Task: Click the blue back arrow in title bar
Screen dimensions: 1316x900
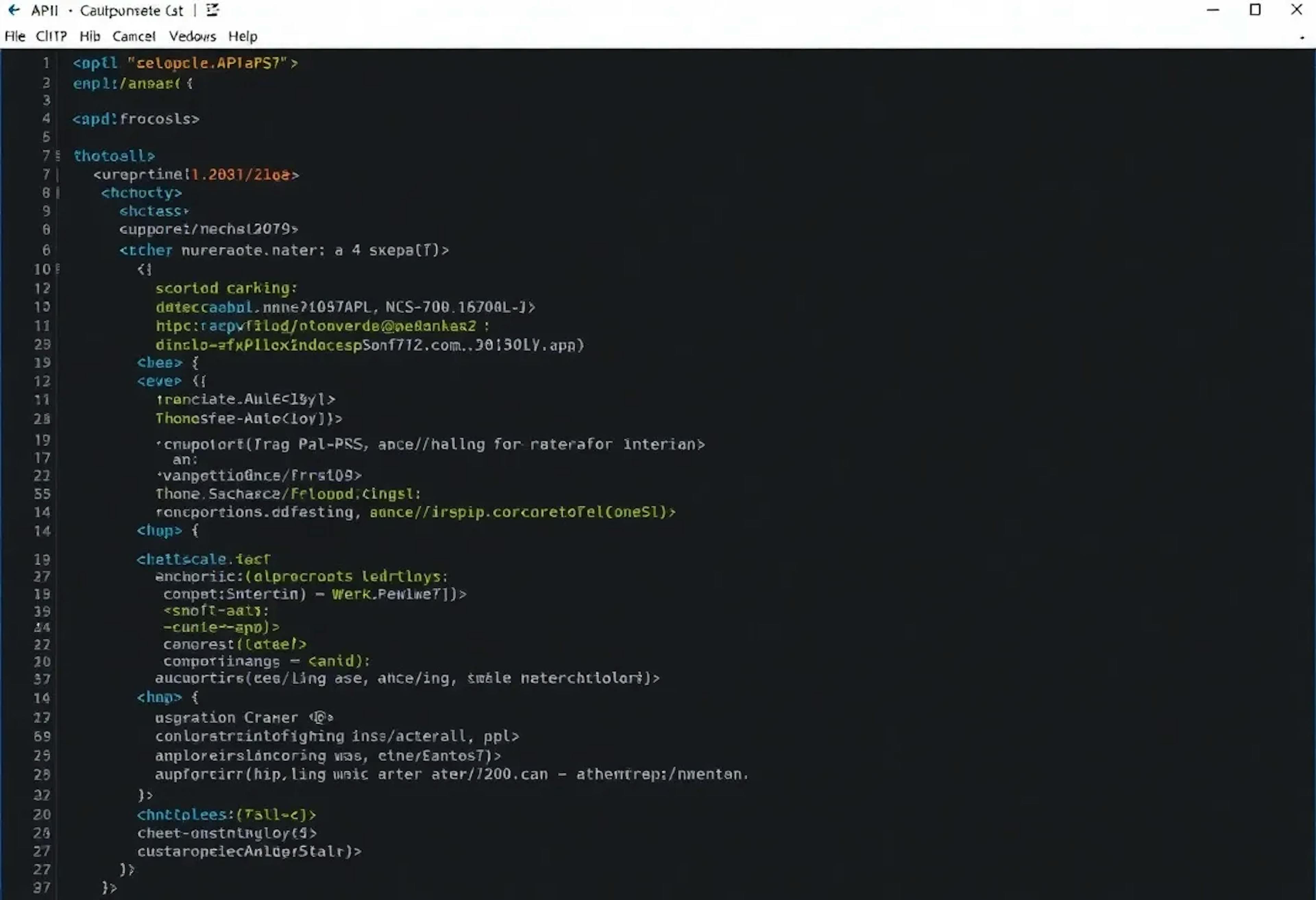Action: [x=14, y=10]
